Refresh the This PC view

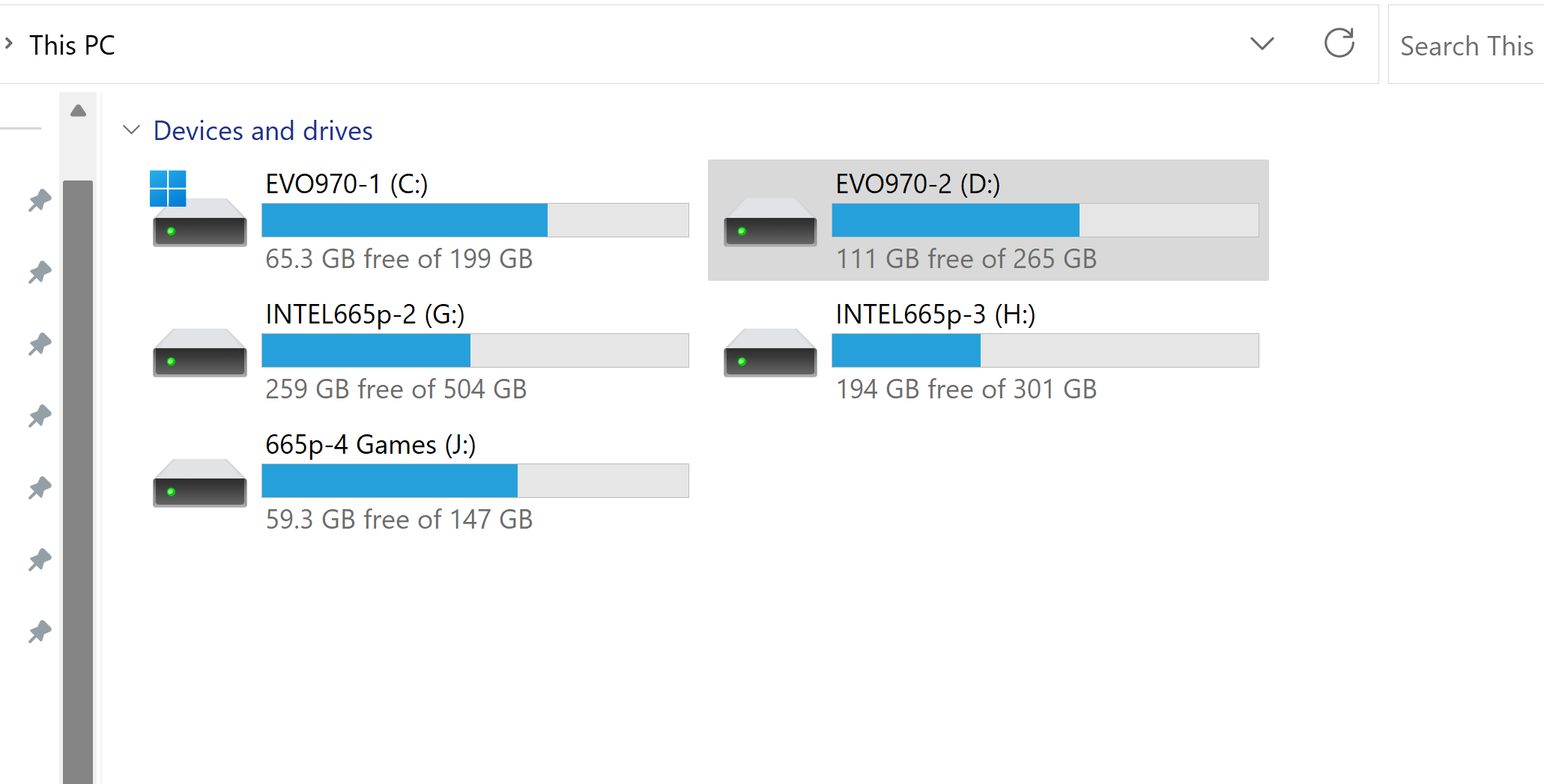pyautogui.click(x=1339, y=43)
